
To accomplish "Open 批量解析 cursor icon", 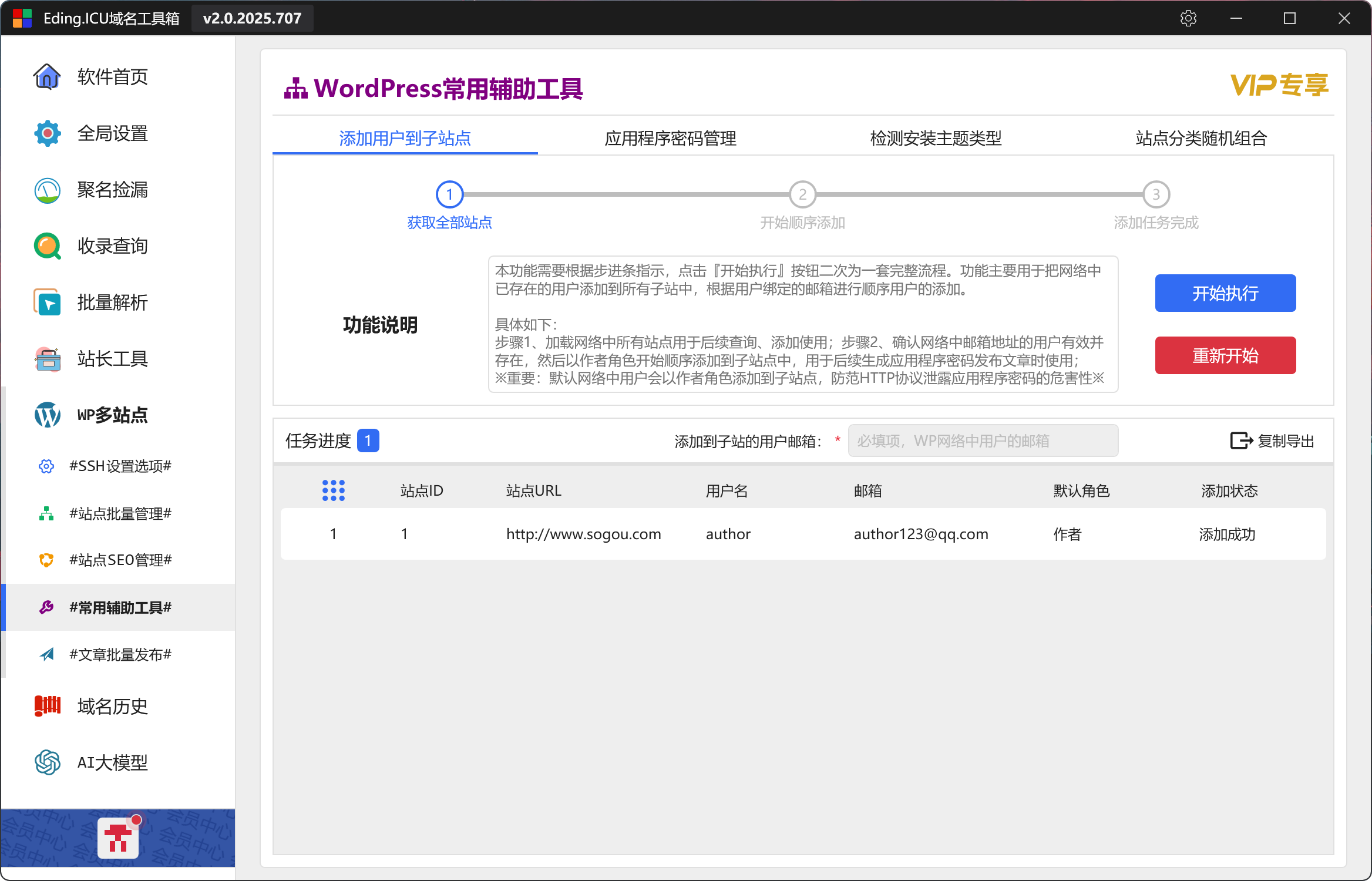I will click(x=47, y=302).
